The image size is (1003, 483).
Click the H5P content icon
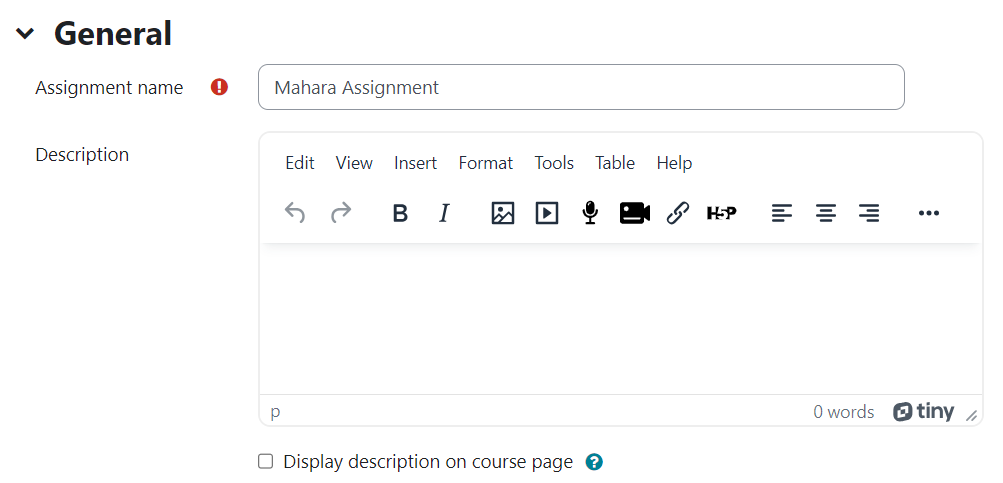(x=722, y=213)
